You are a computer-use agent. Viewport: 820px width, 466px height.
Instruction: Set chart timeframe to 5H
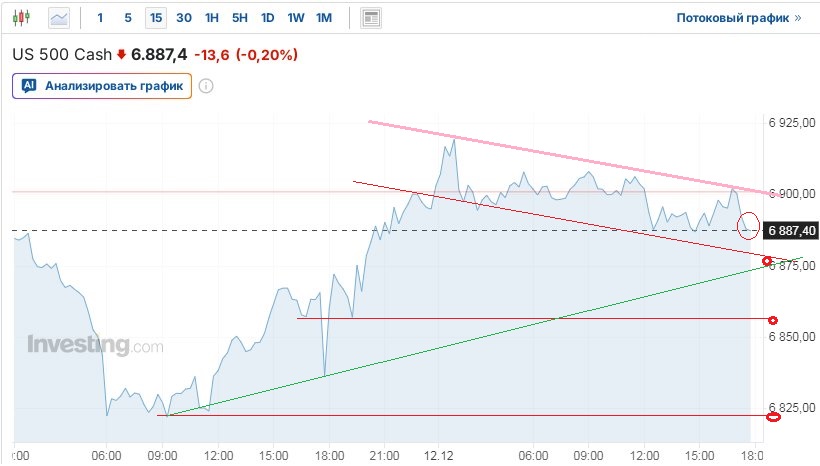click(x=239, y=18)
